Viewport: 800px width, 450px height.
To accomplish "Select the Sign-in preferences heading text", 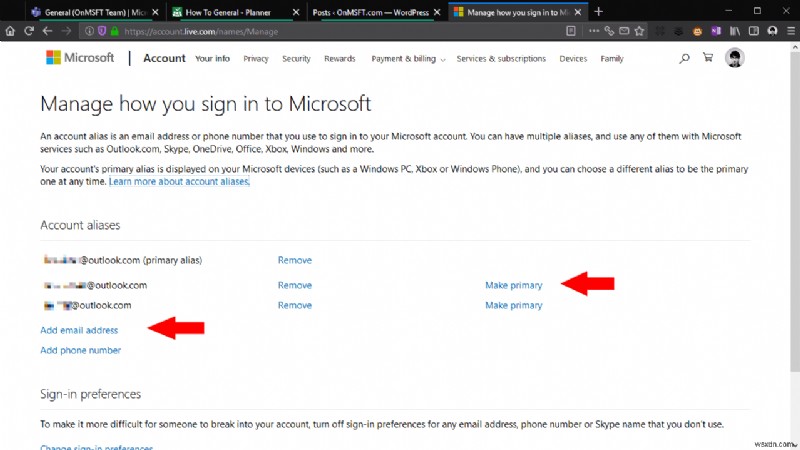I will point(90,394).
